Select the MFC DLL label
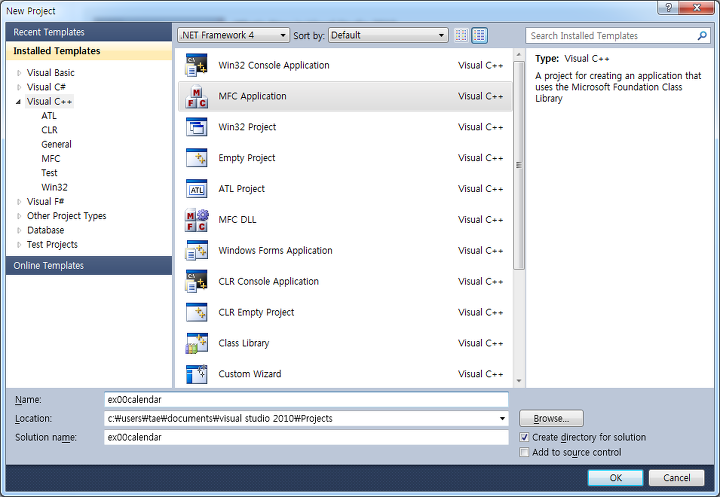 237,220
